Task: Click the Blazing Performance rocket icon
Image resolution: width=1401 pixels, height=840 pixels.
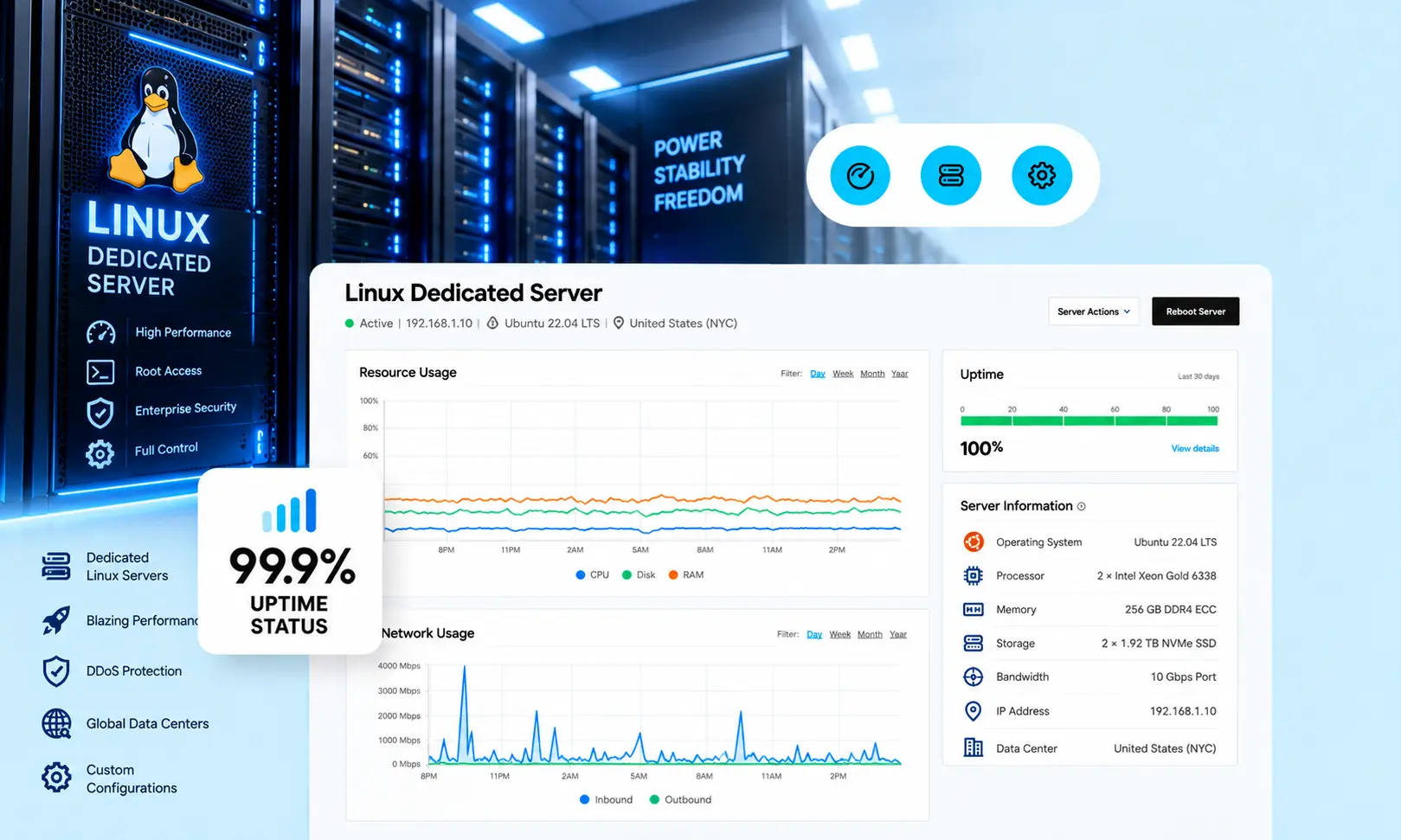Action: tap(56, 620)
